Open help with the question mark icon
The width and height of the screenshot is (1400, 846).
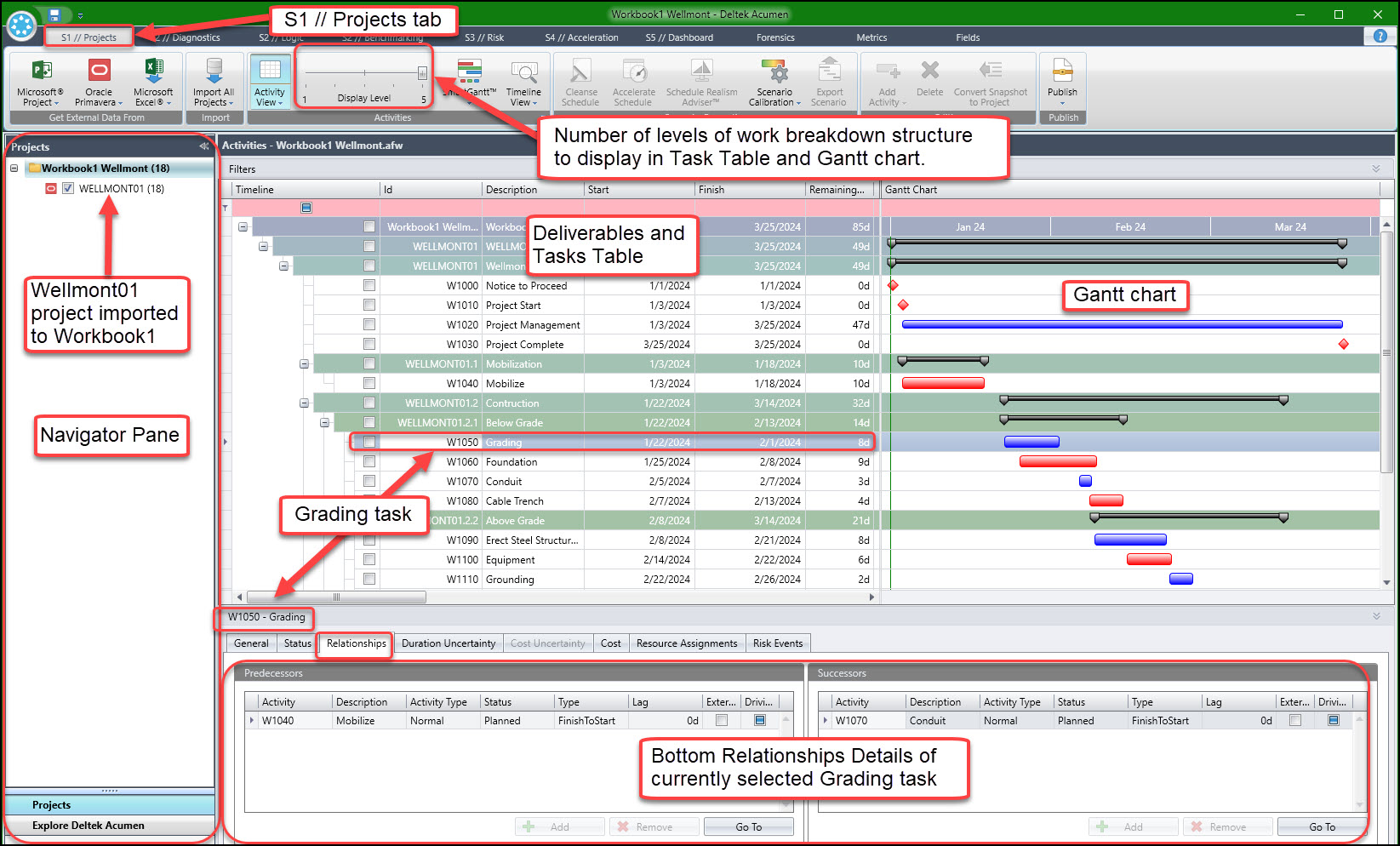(x=1380, y=36)
